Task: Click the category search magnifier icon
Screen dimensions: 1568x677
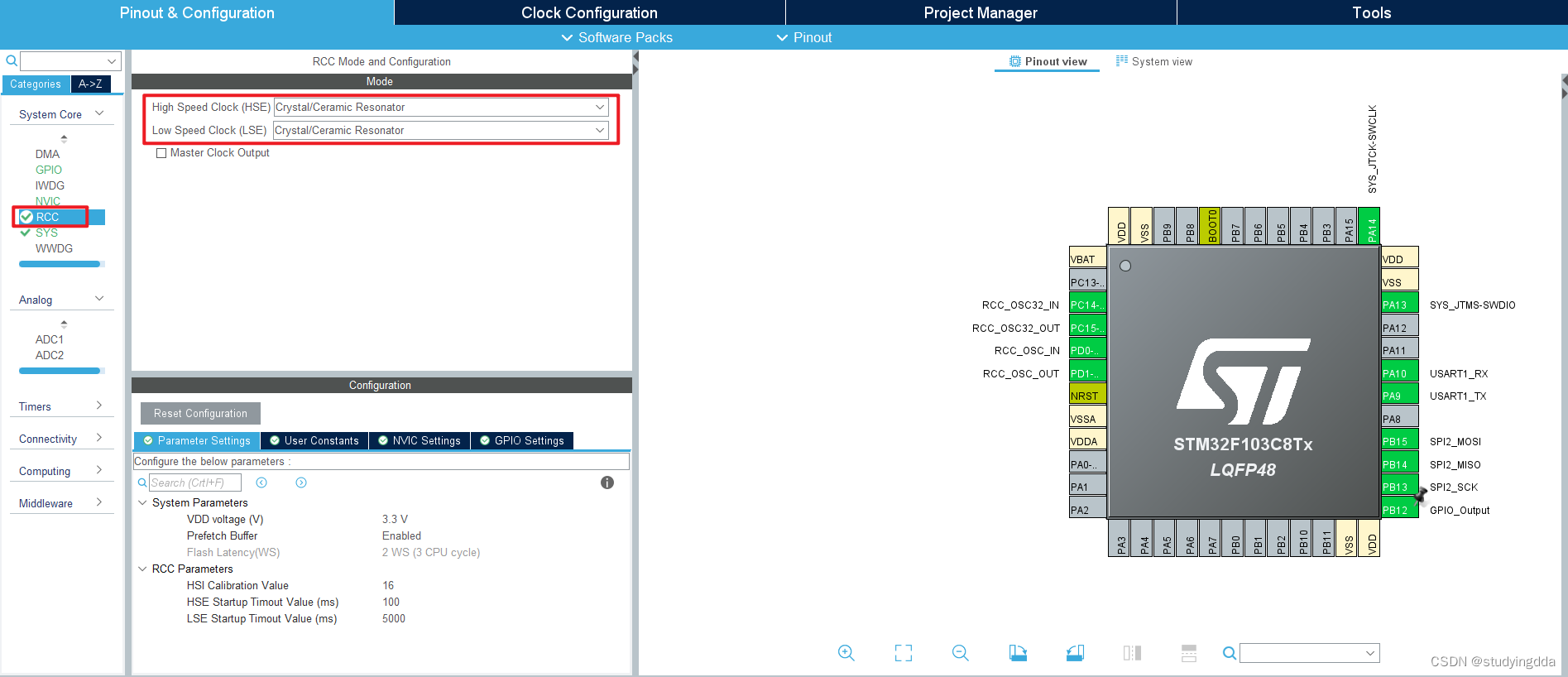Action: click(x=12, y=60)
